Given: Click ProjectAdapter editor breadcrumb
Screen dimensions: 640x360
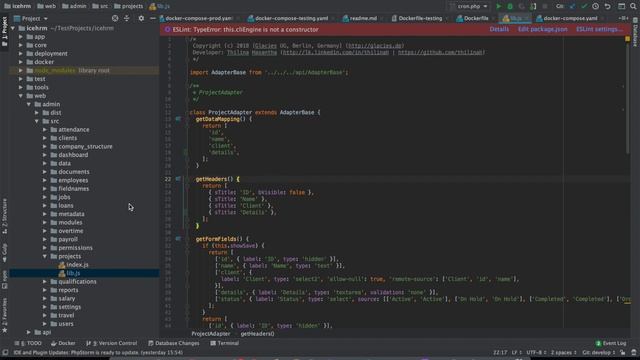Looking at the screenshot, I should [211, 334].
